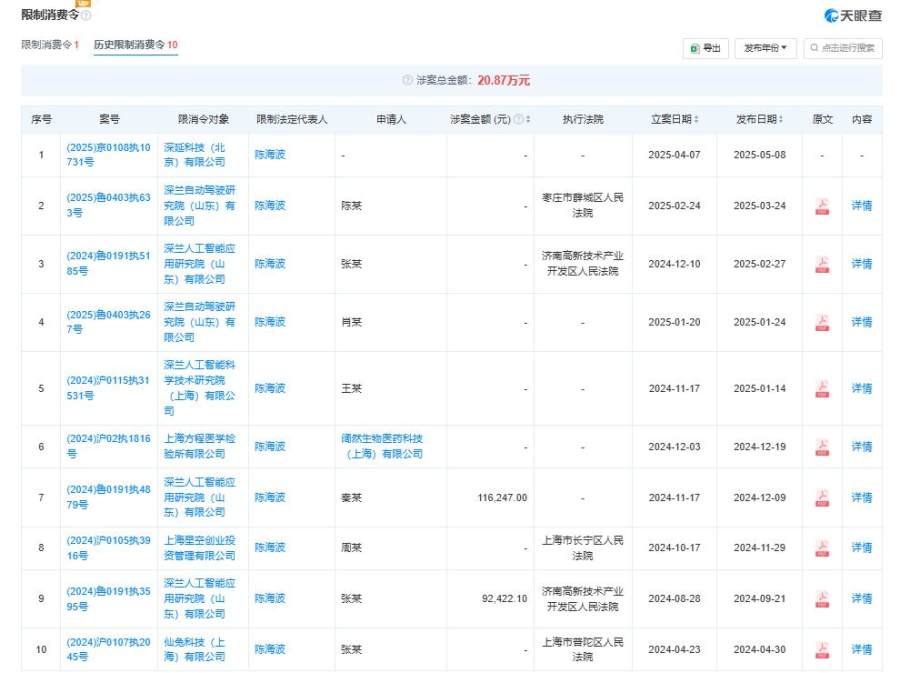Screen dimensions: 900x673
Task: Open PDF icon in row 3
Action: (822, 264)
